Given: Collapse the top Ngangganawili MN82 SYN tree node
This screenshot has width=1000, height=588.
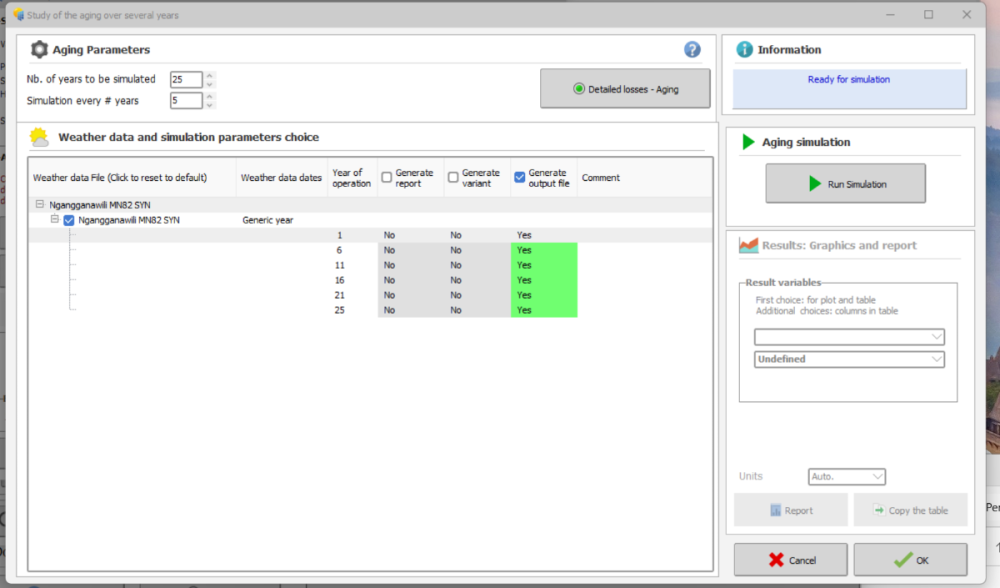Looking at the screenshot, I should point(40,205).
